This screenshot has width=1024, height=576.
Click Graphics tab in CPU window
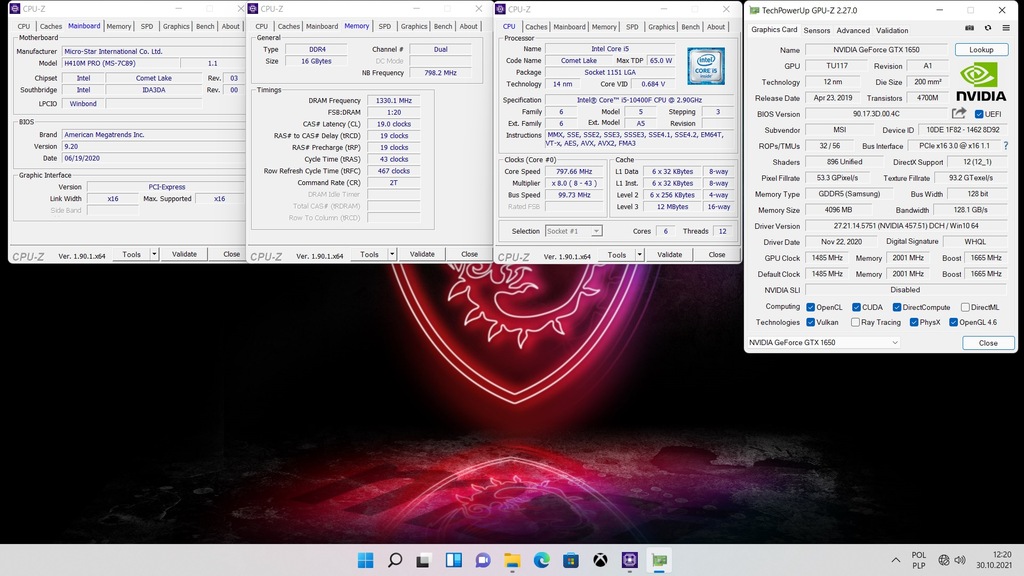[661, 27]
